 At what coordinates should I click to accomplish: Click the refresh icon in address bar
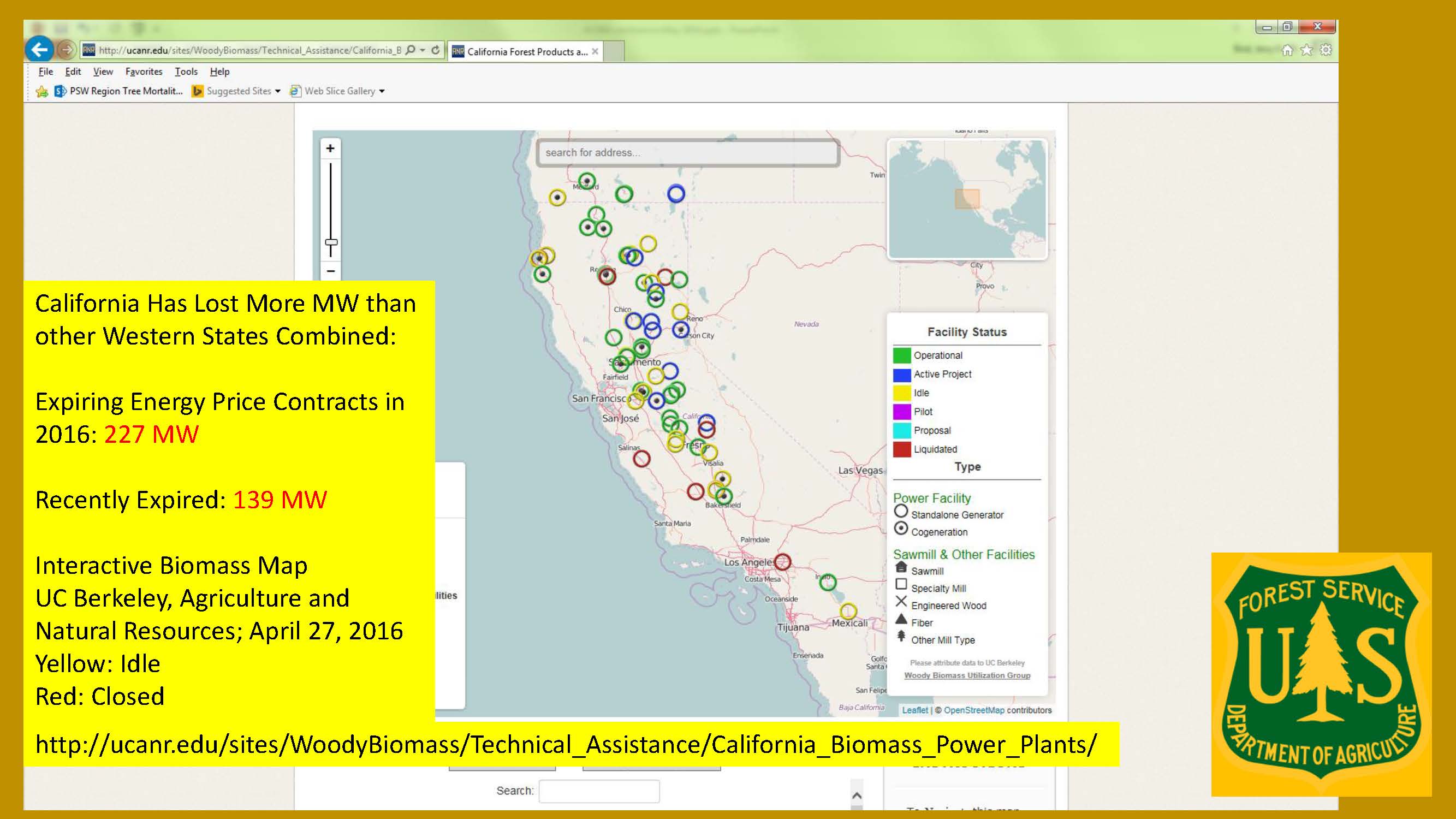click(435, 50)
